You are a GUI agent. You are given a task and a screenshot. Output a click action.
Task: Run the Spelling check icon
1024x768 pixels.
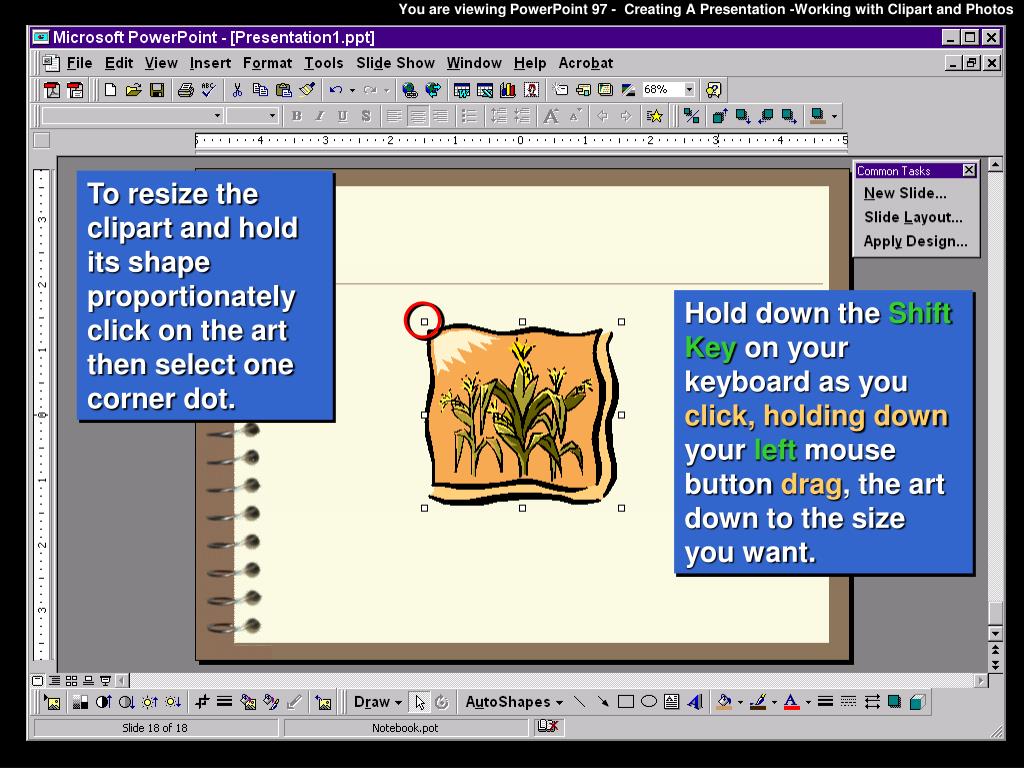(208, 90)
